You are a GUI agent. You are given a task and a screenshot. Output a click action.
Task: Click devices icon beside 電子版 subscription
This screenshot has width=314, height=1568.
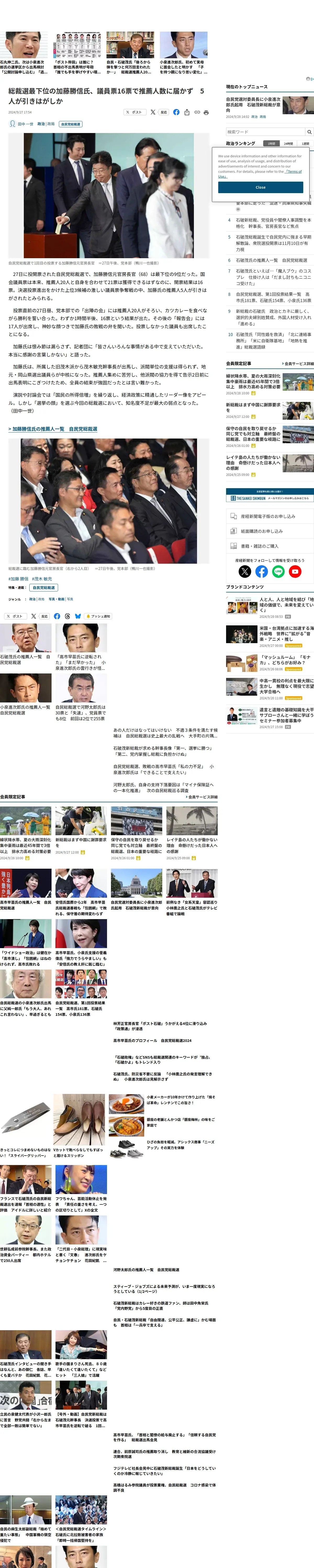click(x=233, y=516)
